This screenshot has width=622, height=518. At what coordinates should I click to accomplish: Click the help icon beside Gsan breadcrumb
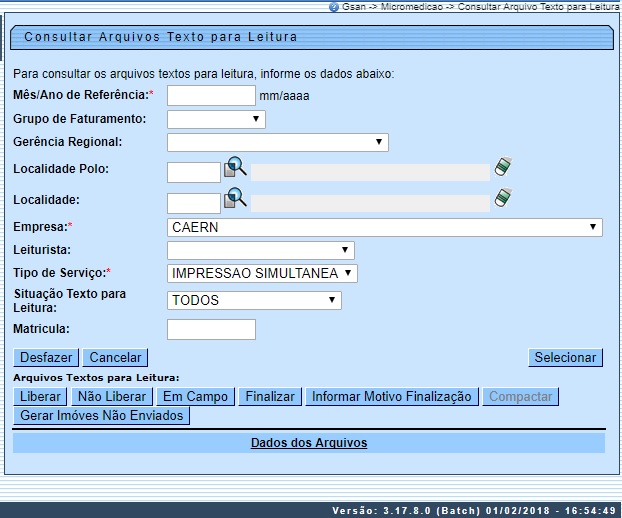tap(333, 6)
